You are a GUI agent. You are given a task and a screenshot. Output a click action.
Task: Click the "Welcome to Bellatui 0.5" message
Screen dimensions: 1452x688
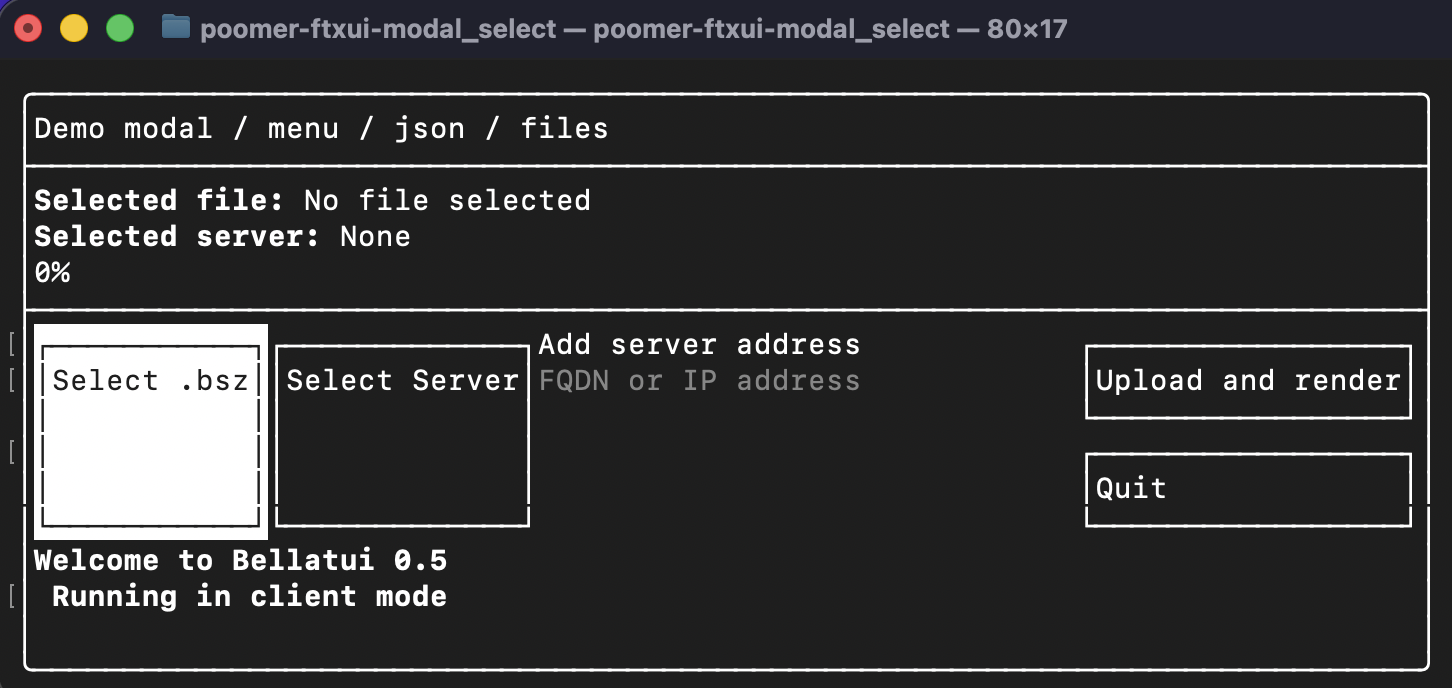click(240, 561)
